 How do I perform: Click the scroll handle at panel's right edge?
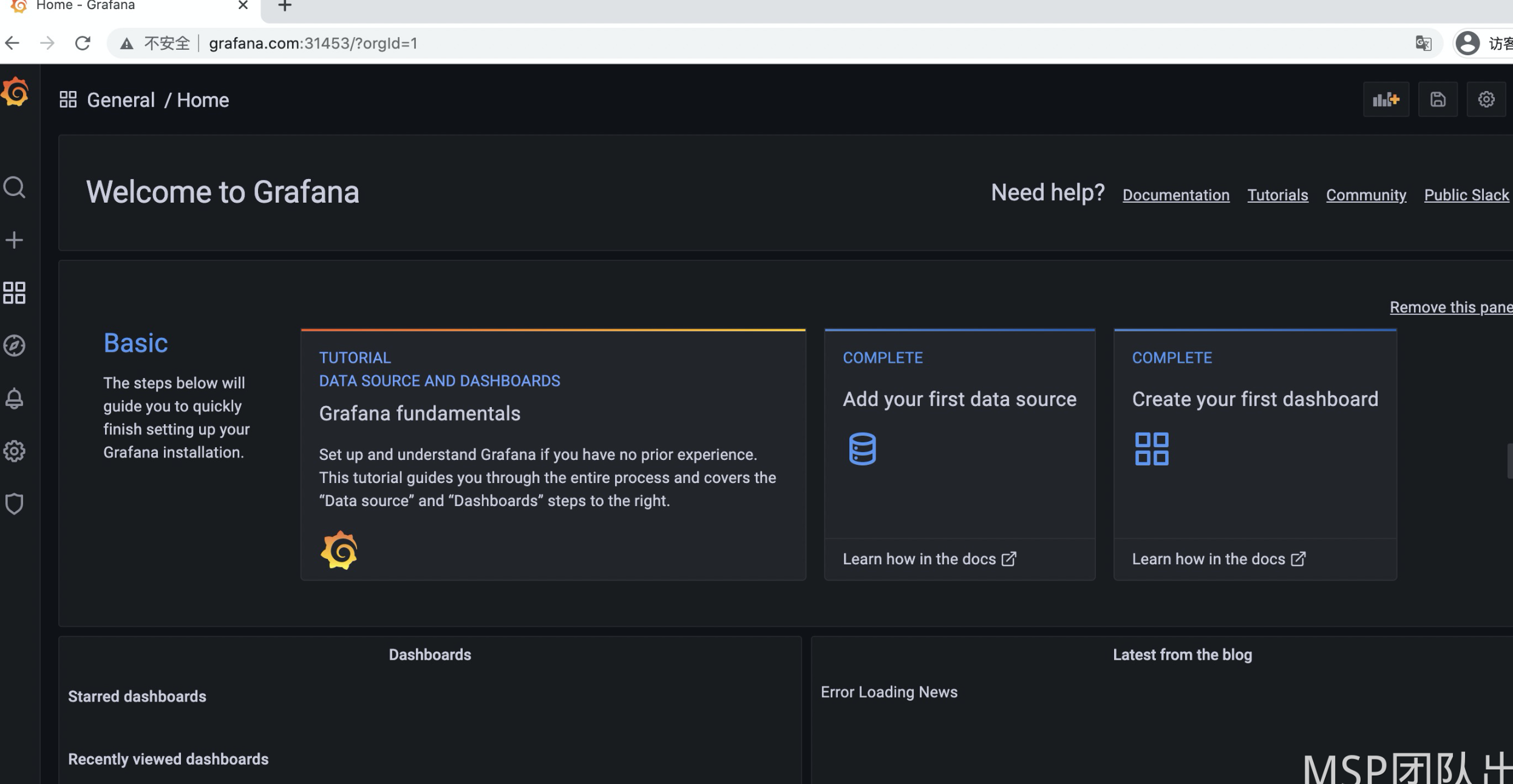pos(1509,461)
